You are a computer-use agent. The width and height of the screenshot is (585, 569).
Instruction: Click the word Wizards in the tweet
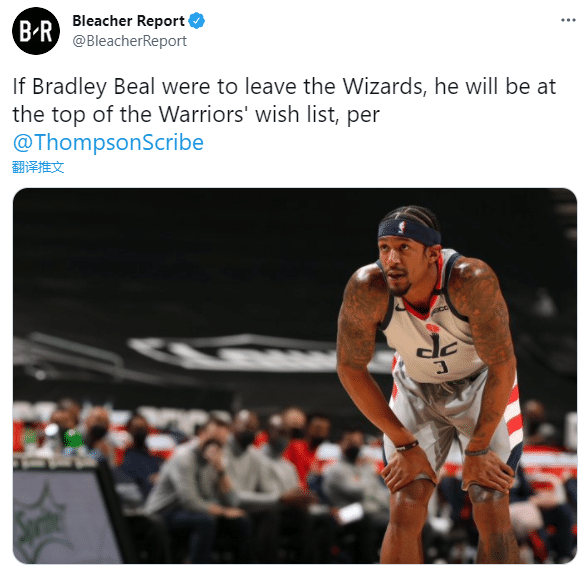coord(384,87)
